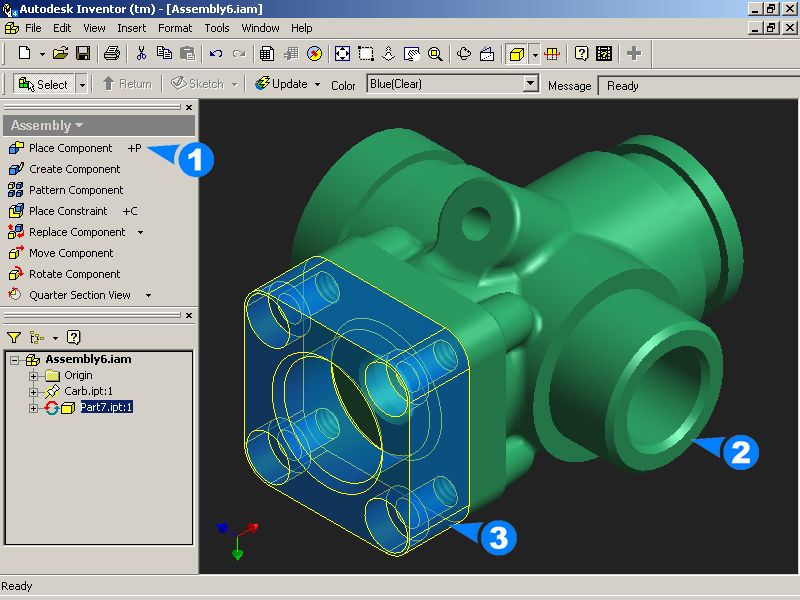This screenshot has width=800, height=600.
Task: Expand the Origin folder node
Action: (33, 377)
